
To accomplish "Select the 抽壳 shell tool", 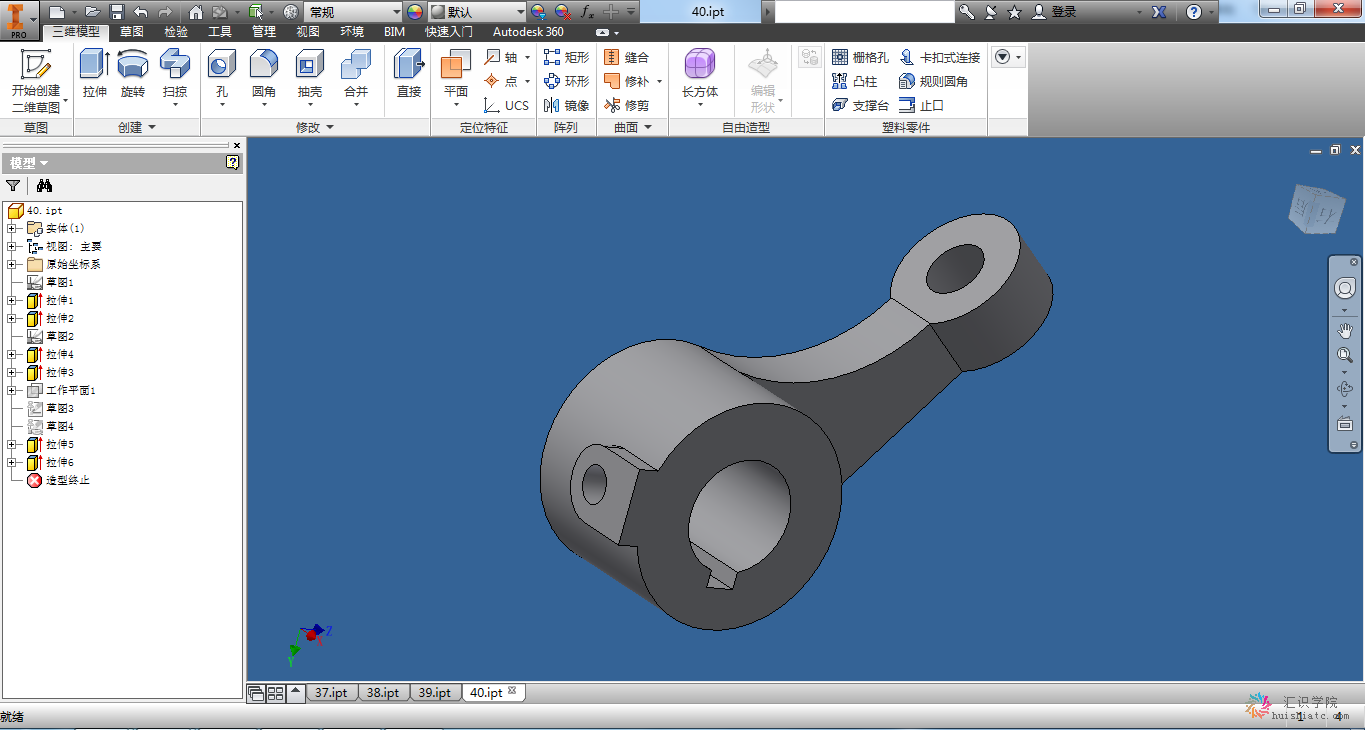I will click(x=310, y=78).
